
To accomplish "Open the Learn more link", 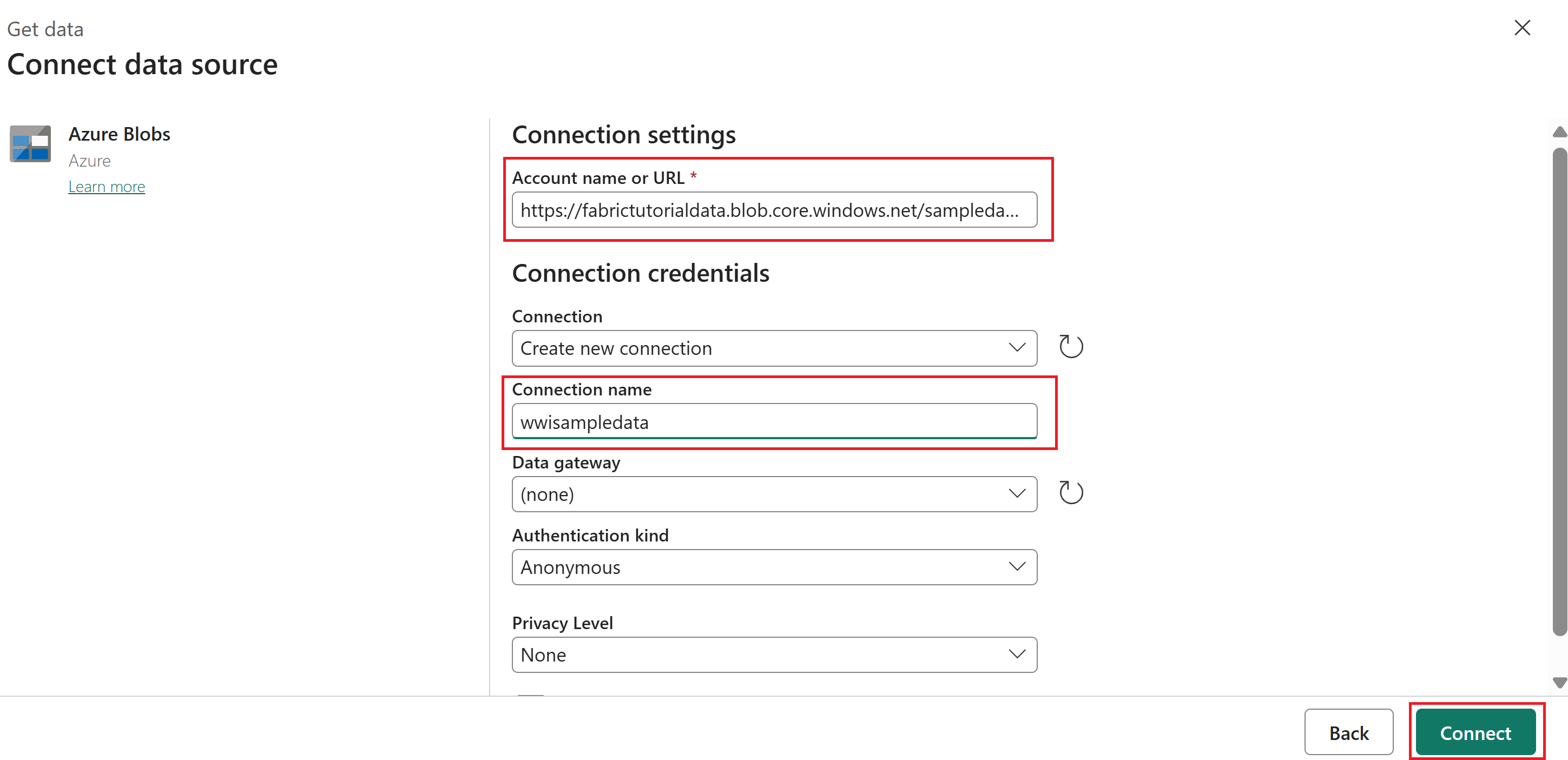I will click(x=107, y=187).
